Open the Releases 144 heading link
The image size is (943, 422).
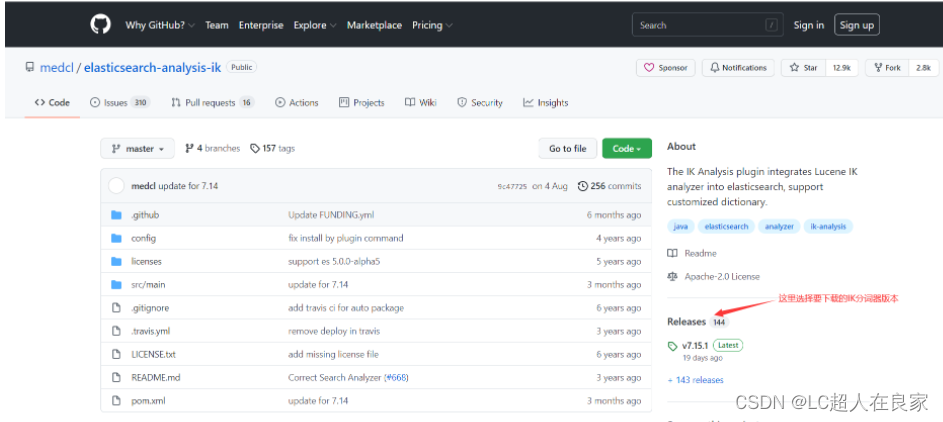click(698, 322)
